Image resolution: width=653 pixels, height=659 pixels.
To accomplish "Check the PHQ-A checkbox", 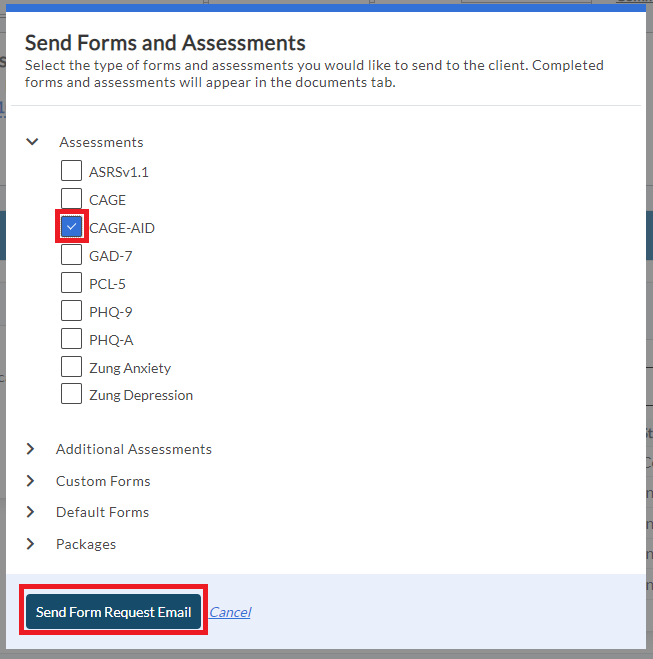I will (72, 339).
